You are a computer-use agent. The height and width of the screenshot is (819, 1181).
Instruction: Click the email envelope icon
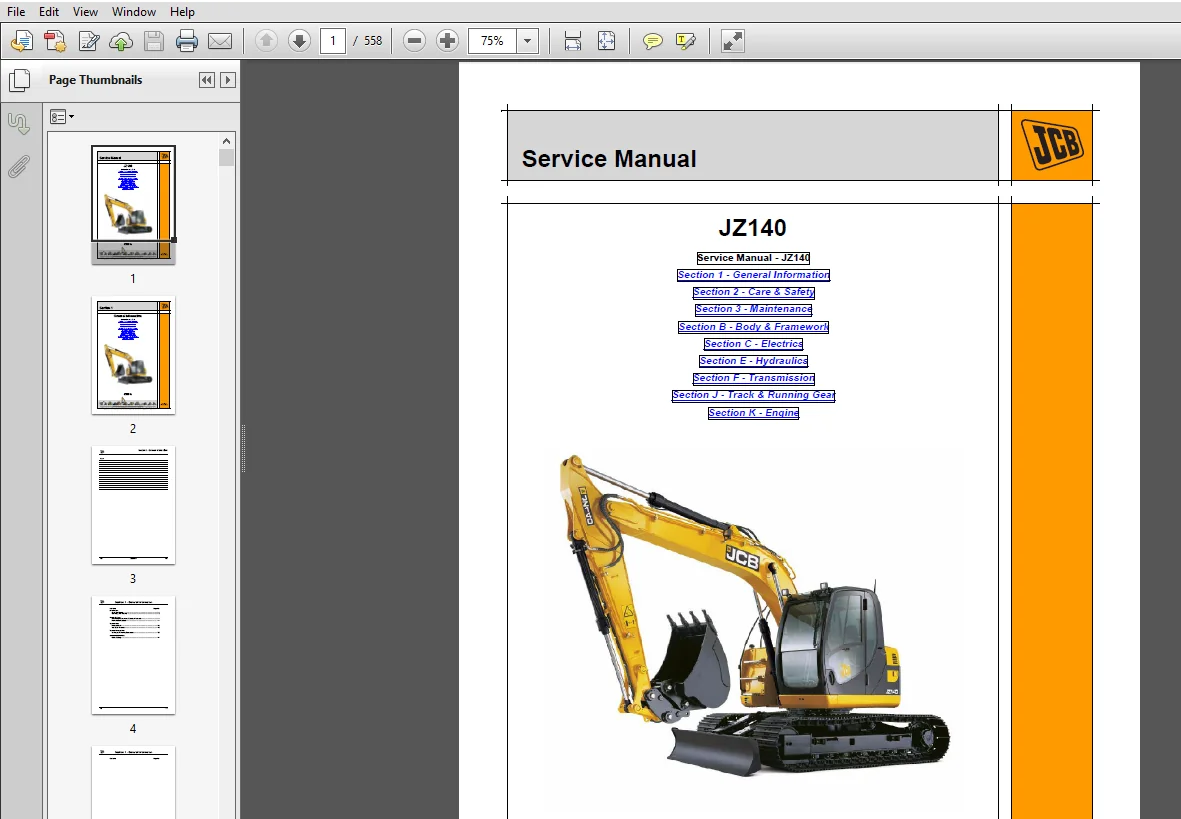click(220, 41)
